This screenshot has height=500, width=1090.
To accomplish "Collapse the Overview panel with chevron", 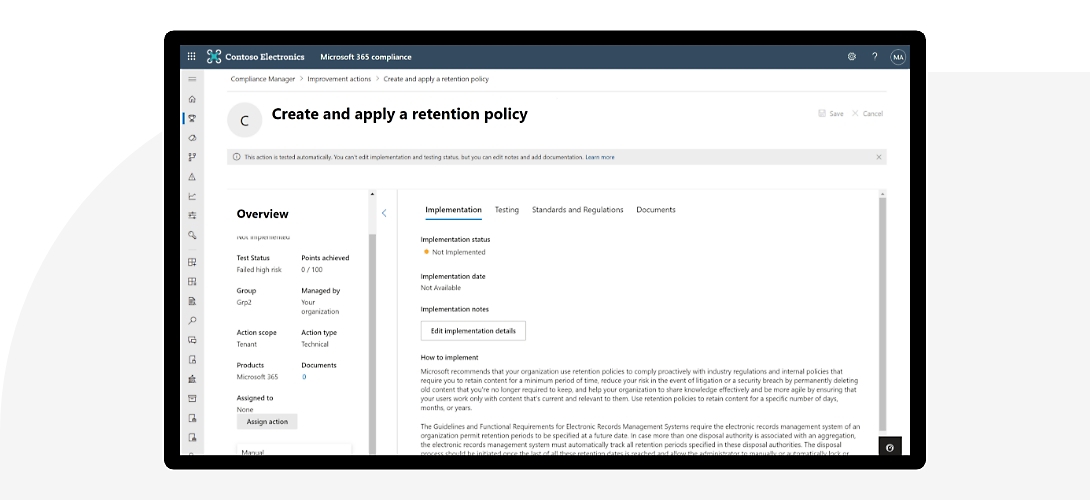I will (x=384, y=213).
